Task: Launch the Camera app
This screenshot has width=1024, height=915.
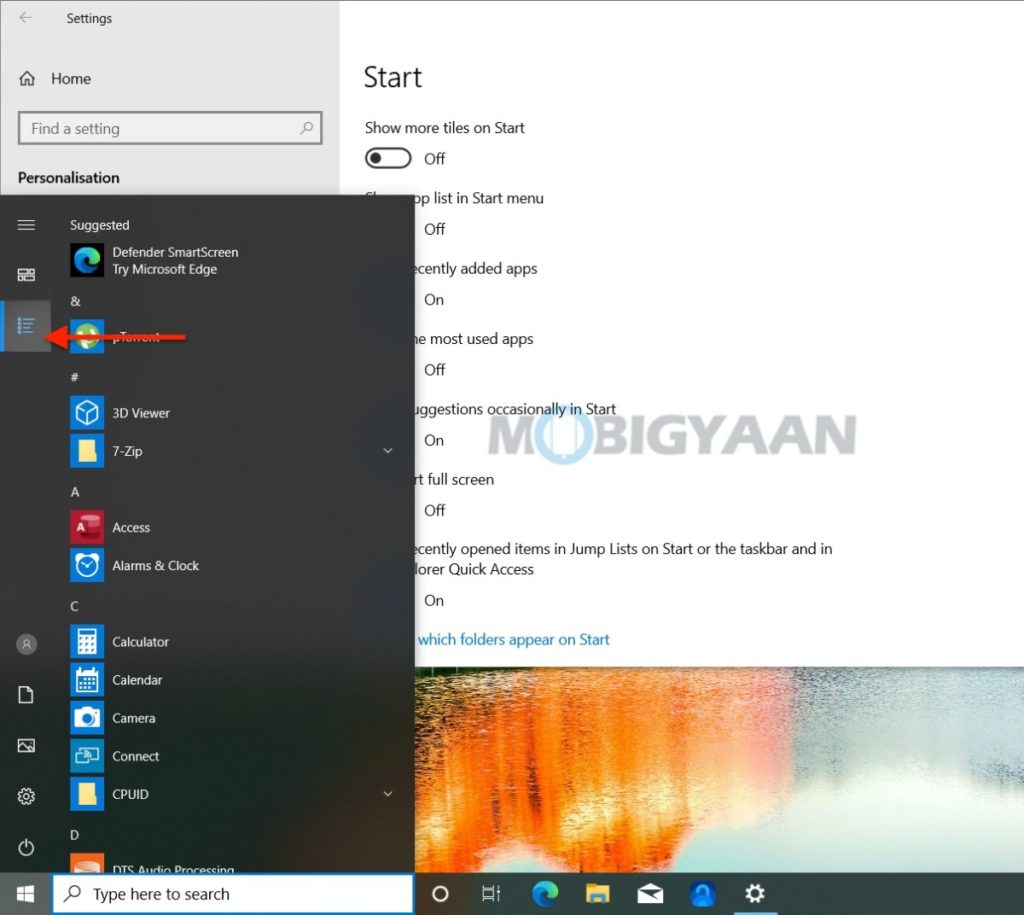Action: tap(134, 718)
